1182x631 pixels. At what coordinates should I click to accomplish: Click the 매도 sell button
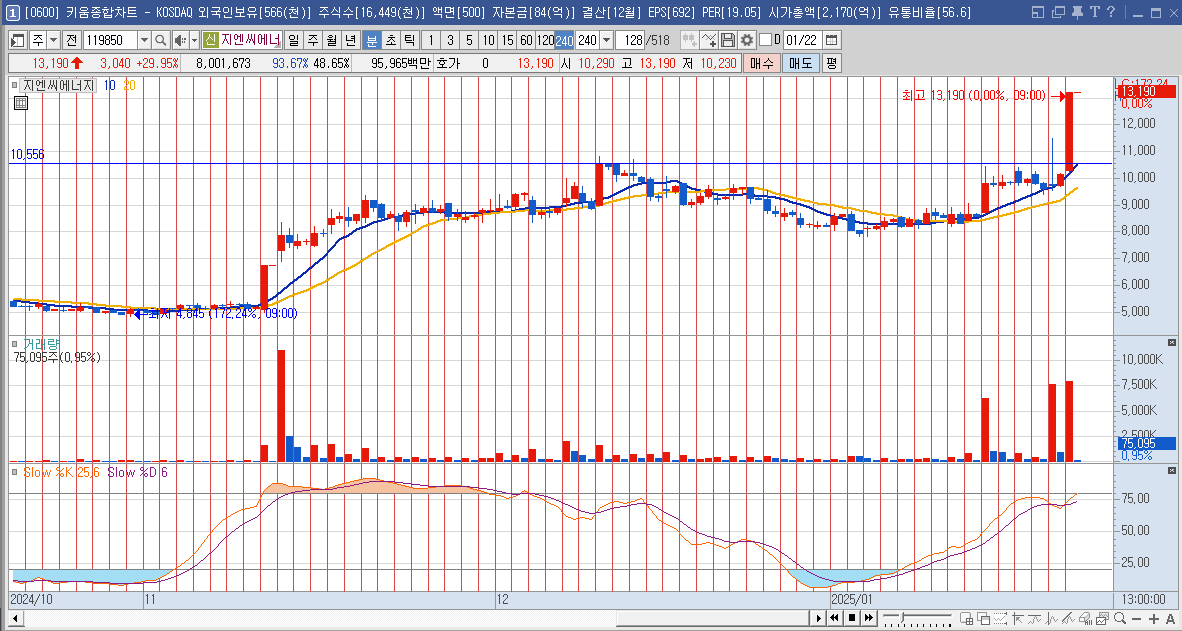(801, 63)
